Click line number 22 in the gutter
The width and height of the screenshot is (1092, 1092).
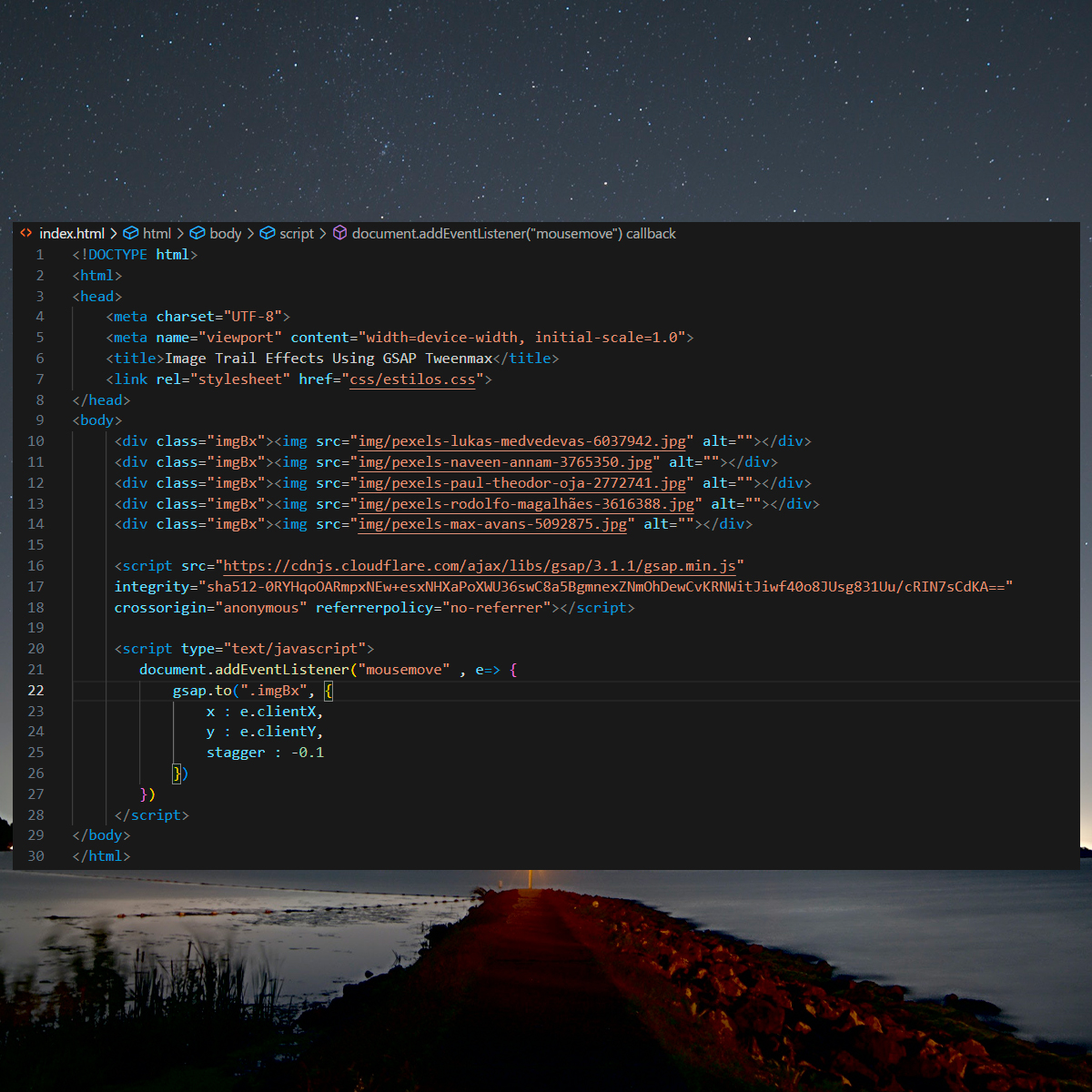(35, 691)
